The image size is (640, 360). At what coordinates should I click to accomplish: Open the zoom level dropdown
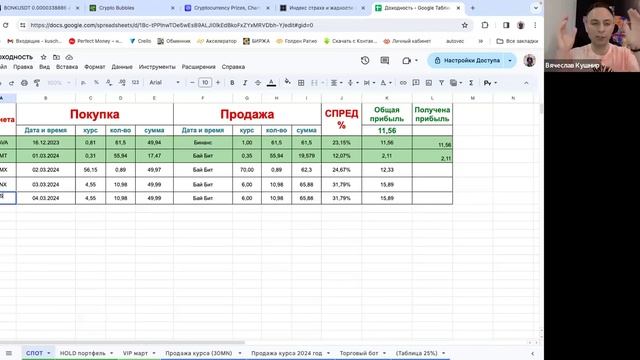59,83
